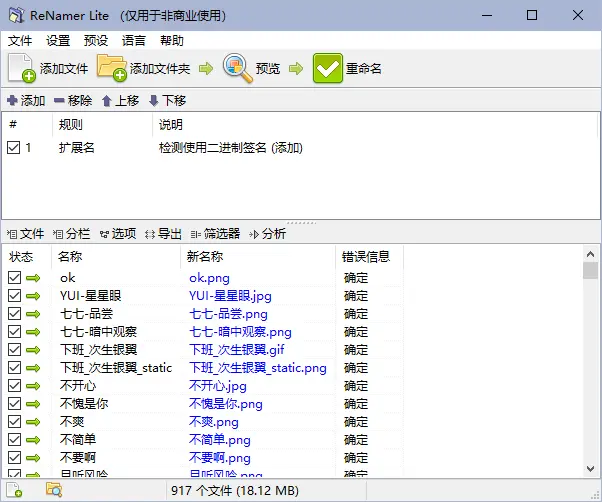Screen dimensions: 602x502
Task: Uncheck the 七七-品尝 file checkbox
Action: click(14, 314)
